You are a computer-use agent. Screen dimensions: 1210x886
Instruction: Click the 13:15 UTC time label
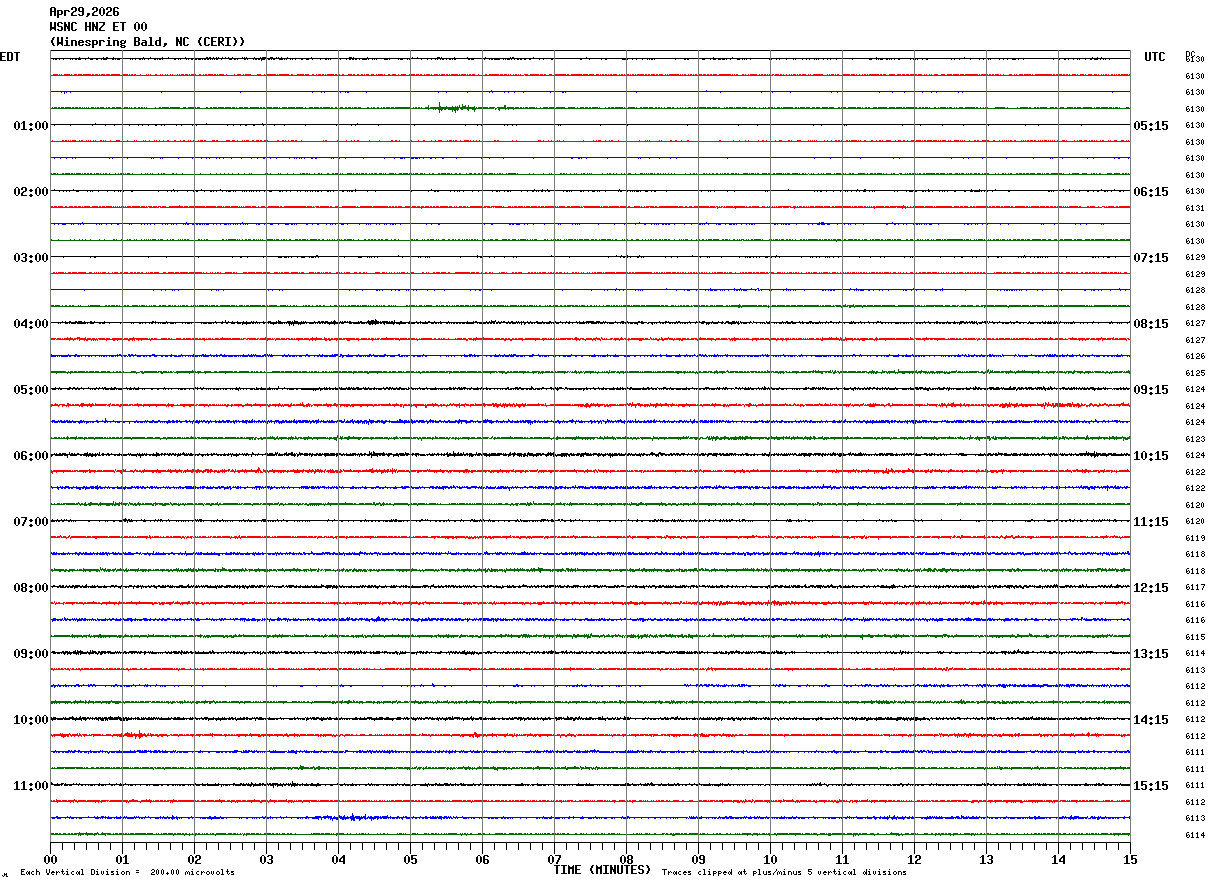coord(1150,654)
